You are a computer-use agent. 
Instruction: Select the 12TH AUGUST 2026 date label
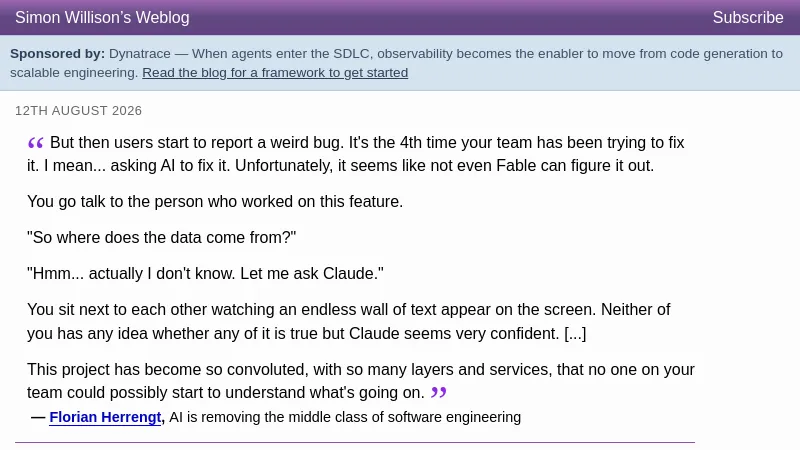(79, 111)
